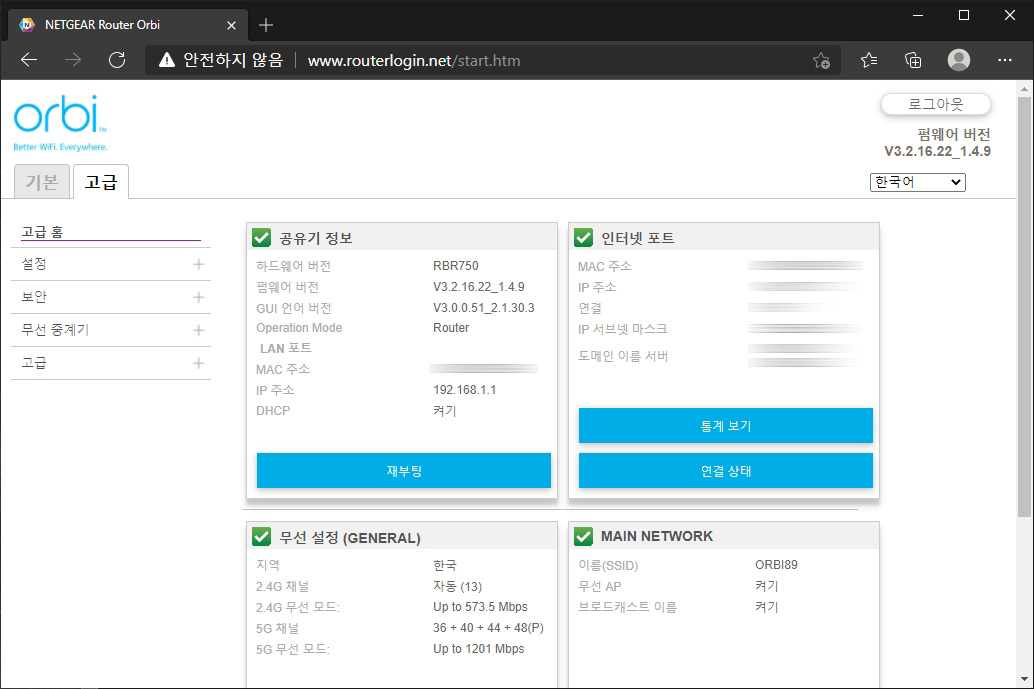Click the 재부팅 reboot button
The image size is (1034, 689).
[404, 471]
